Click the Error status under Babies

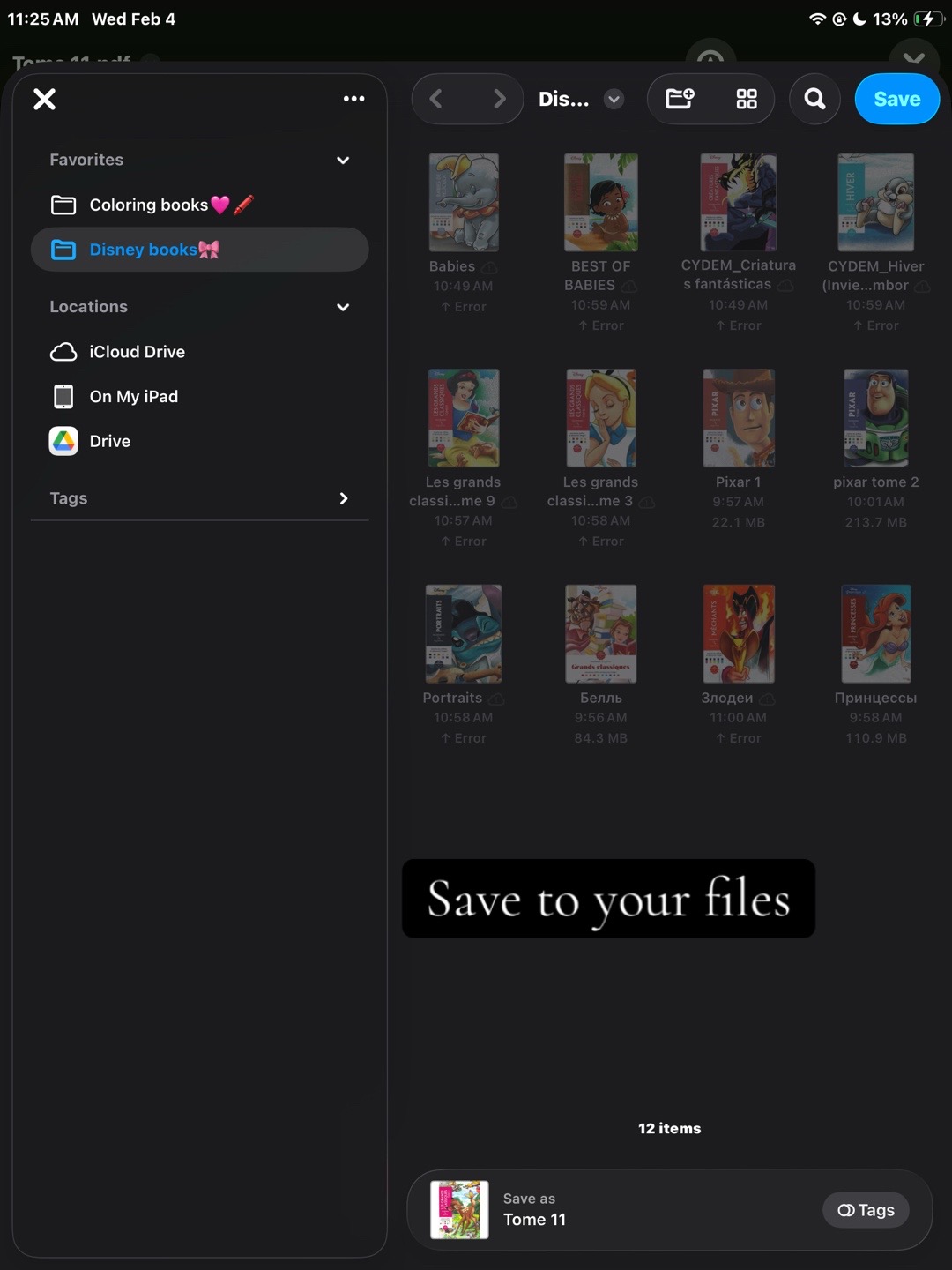[464, 307]
